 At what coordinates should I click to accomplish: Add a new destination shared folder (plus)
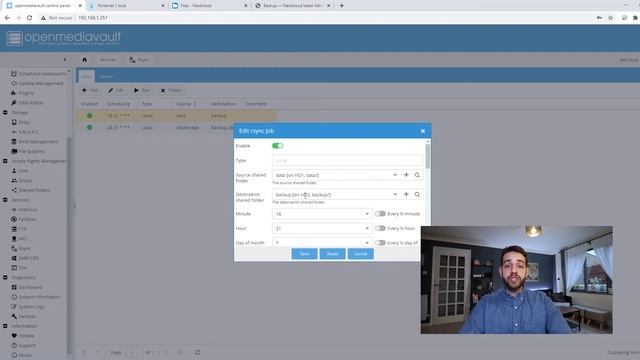tap(406, 194)
